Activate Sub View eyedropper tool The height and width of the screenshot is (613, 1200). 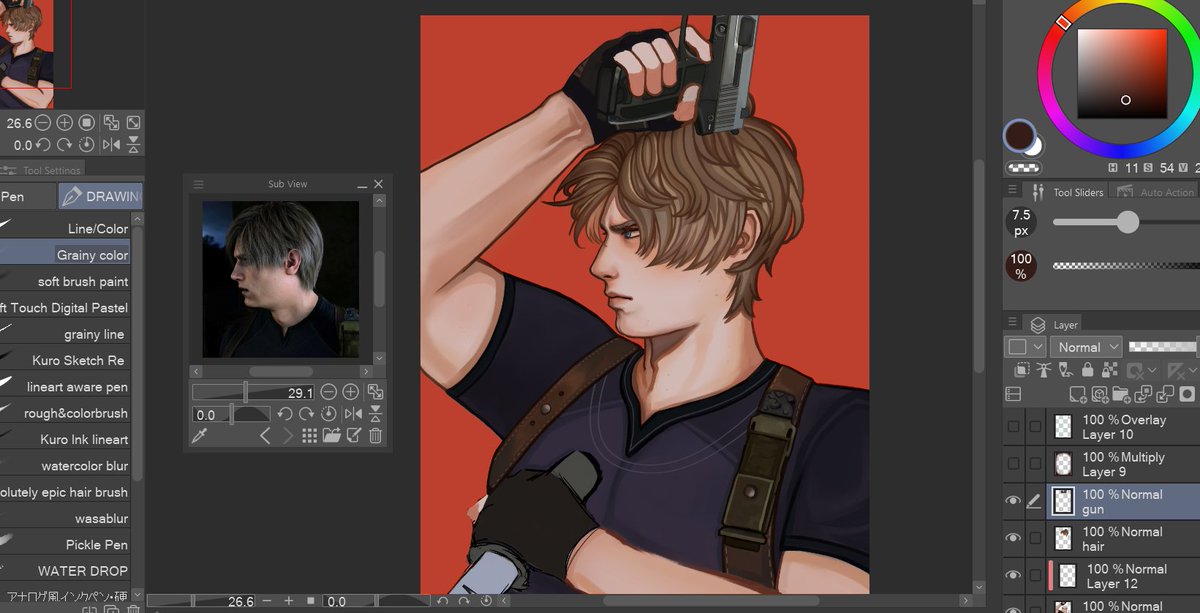point(199,436)
